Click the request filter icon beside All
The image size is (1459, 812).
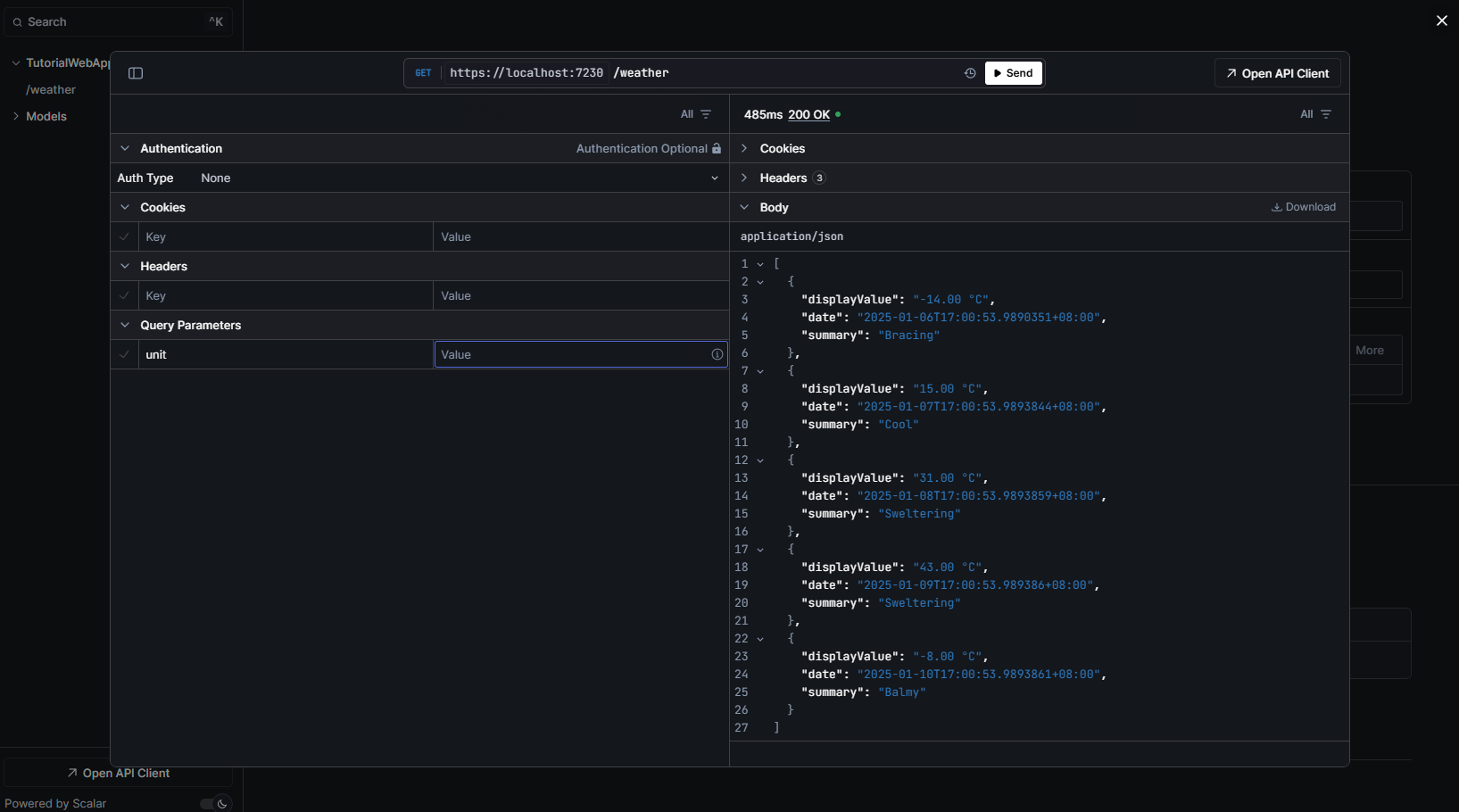coord(706,114)
